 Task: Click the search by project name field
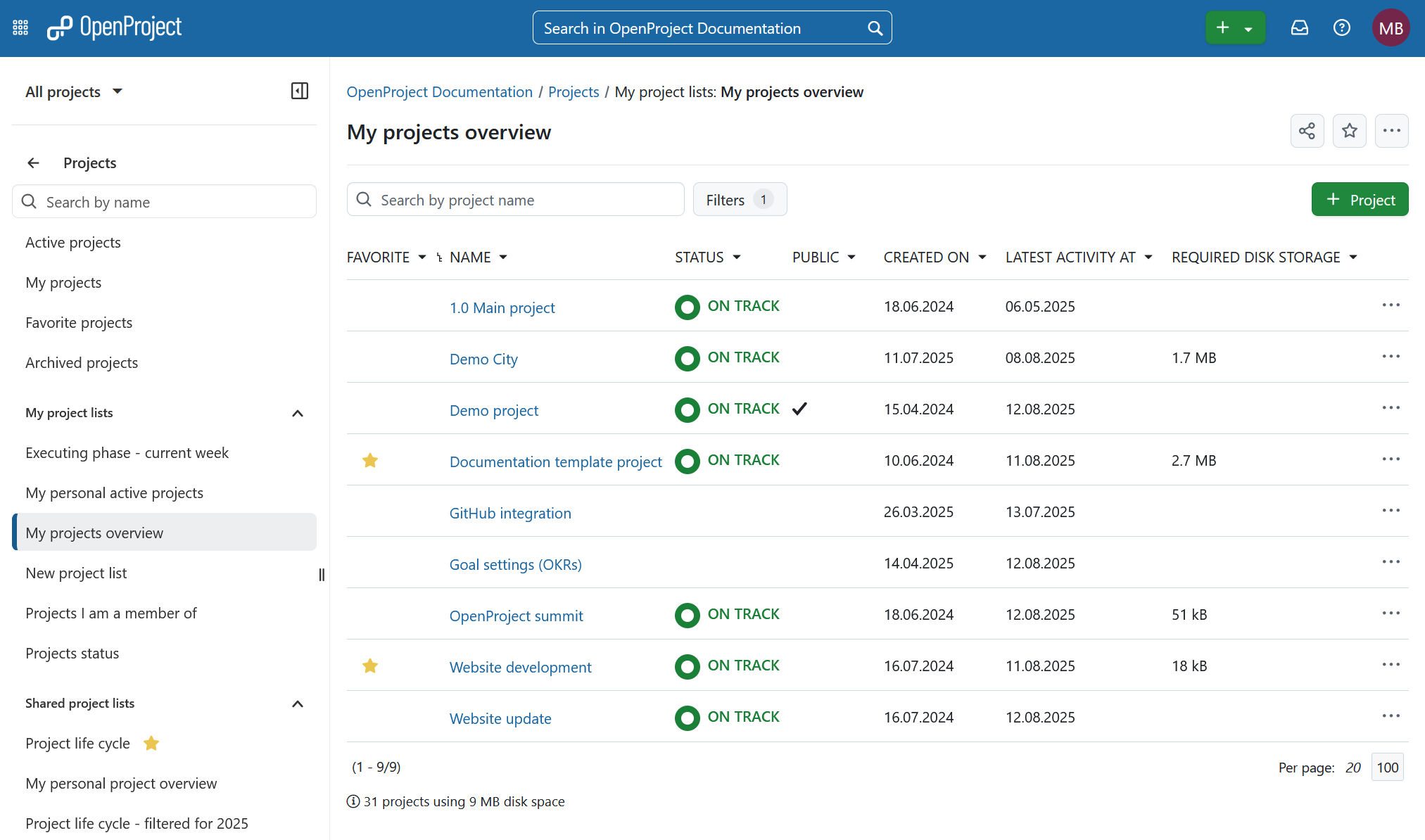pos(515,199)
